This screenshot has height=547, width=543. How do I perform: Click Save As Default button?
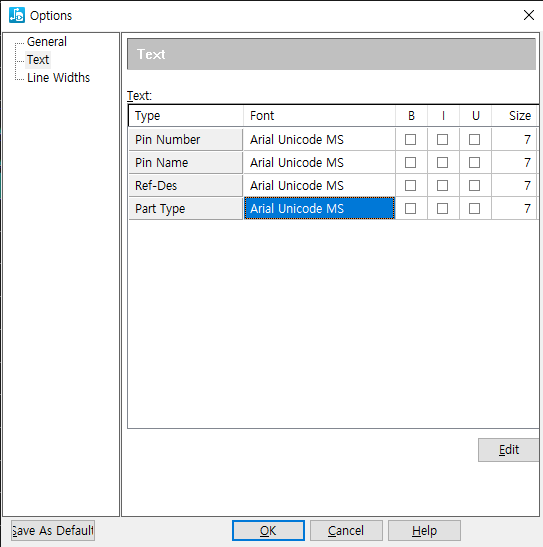[53, 531]
